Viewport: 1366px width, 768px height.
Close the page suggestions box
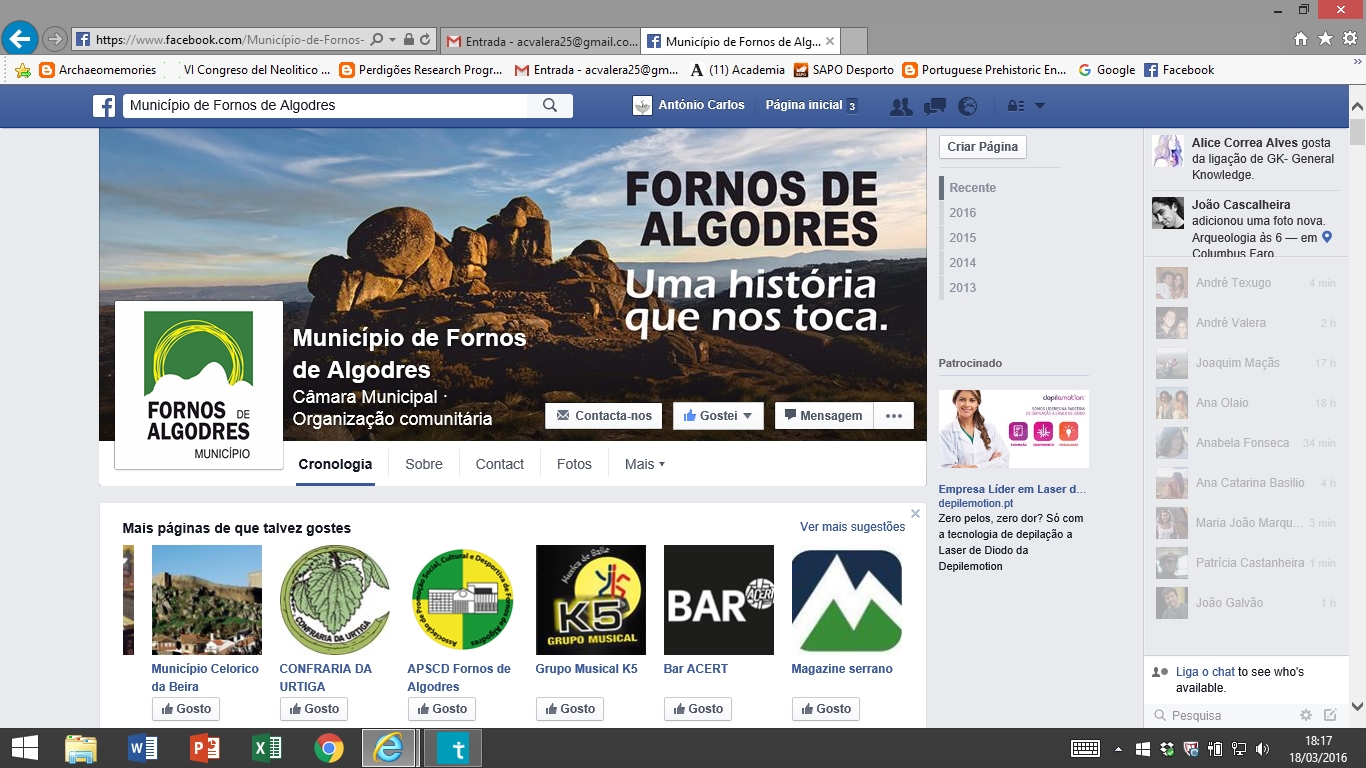click(x=915, y=514)
